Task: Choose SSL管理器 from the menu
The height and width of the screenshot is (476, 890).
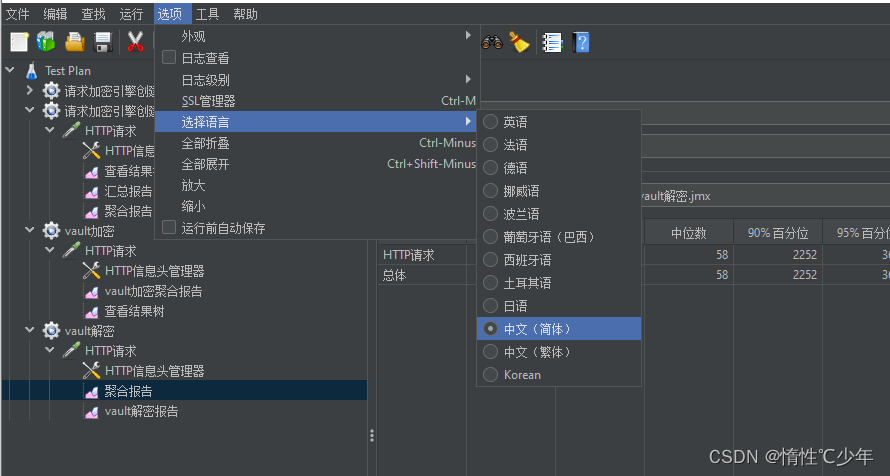Action: point(317,101)
